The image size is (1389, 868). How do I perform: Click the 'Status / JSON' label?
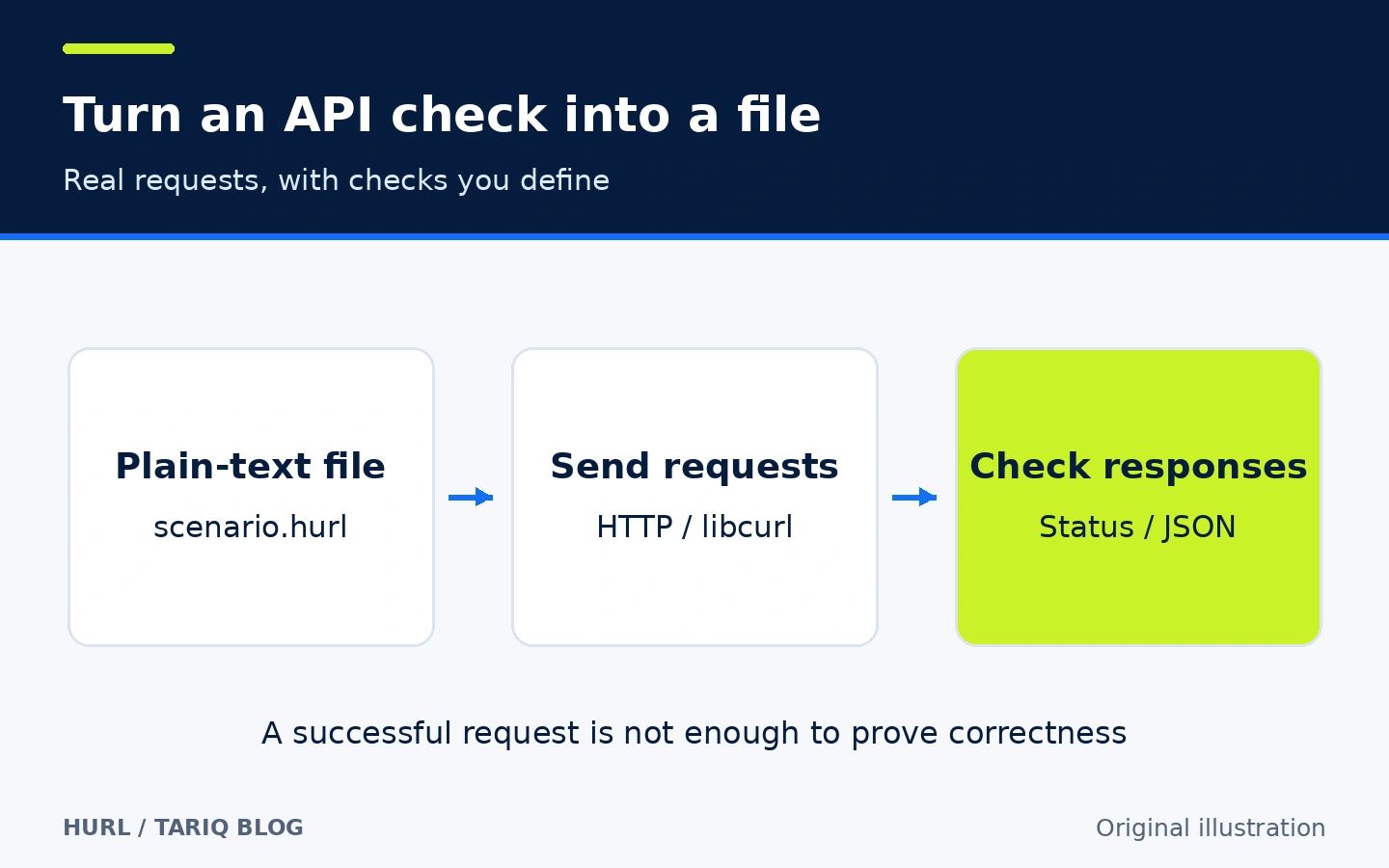(x=1138, y=527)
